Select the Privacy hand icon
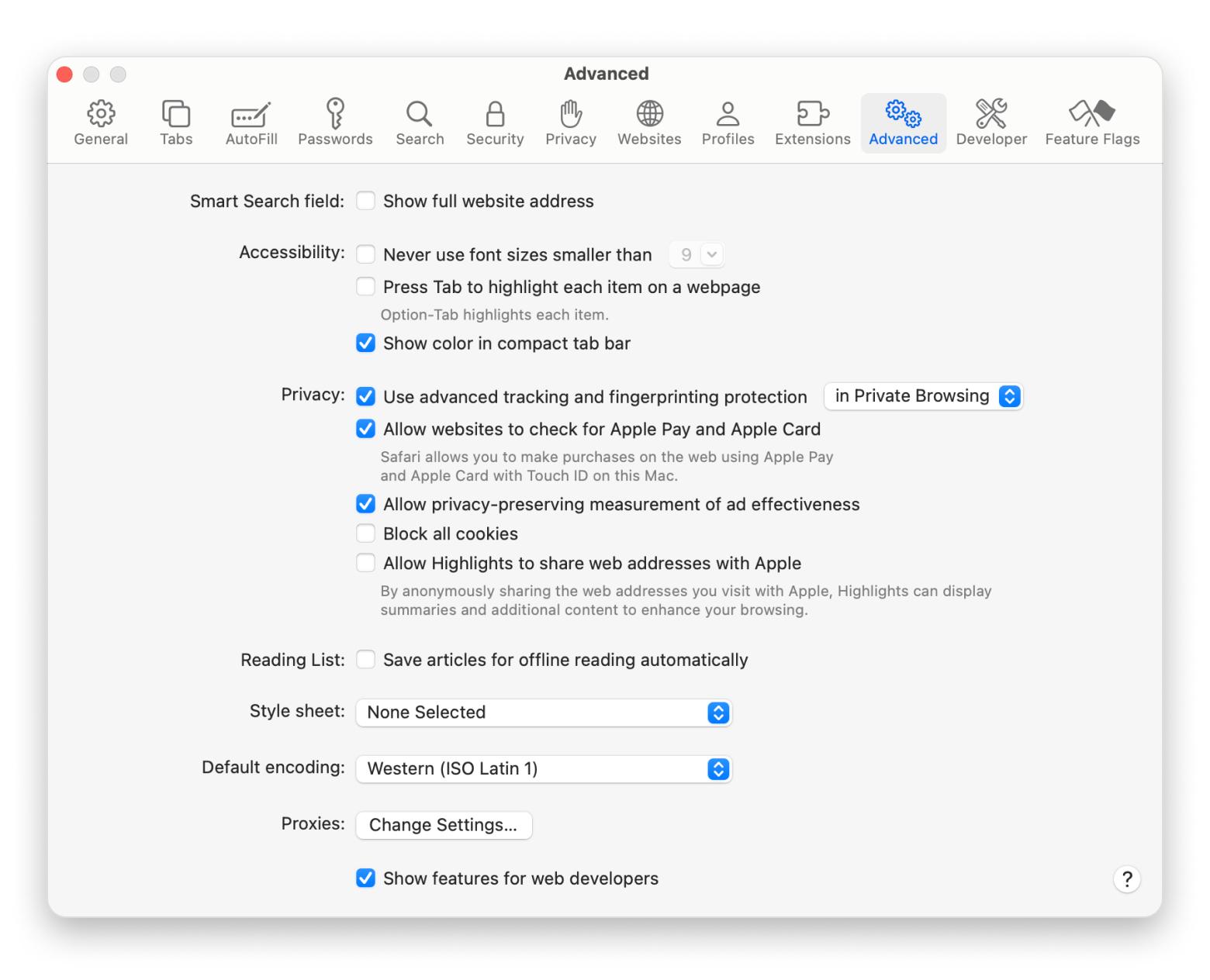Image resolution: width=1210 pixels, height=980 pixels. click(x=571, y=114)
